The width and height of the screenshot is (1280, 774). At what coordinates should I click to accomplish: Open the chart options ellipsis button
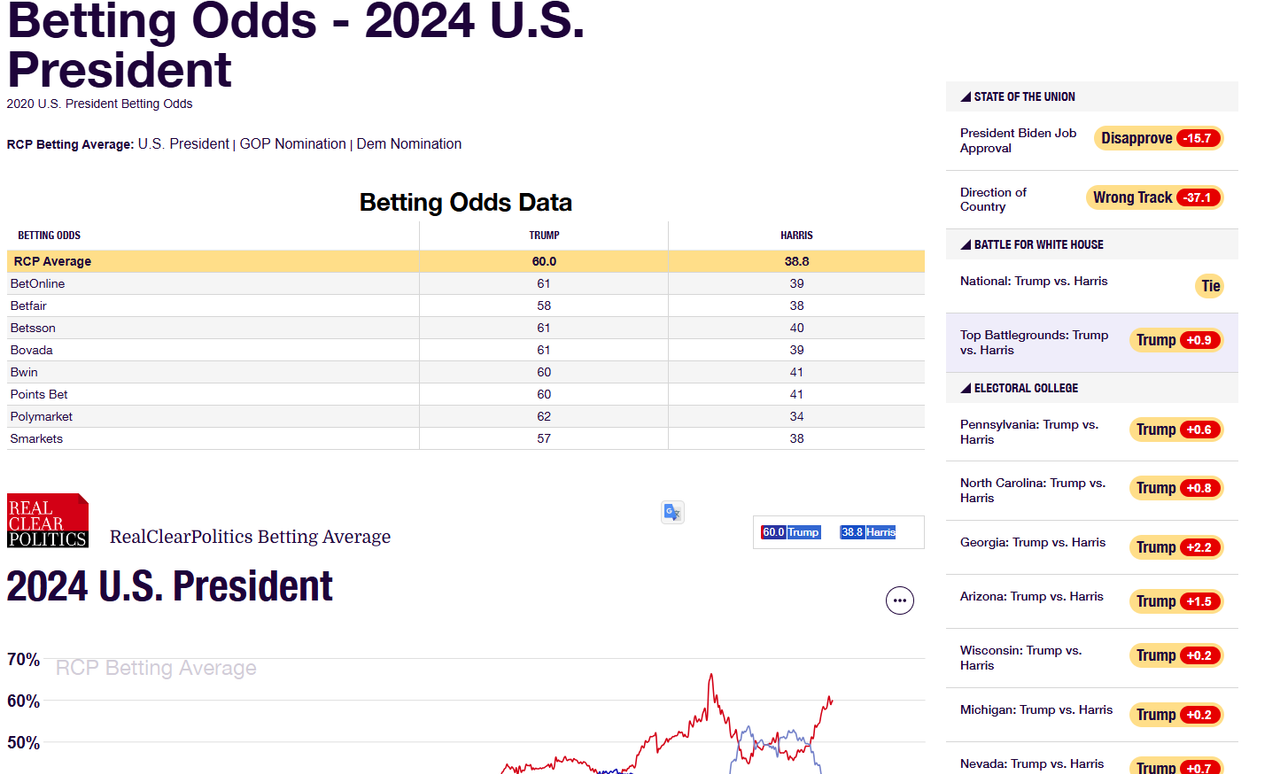(x=900, y=600)
